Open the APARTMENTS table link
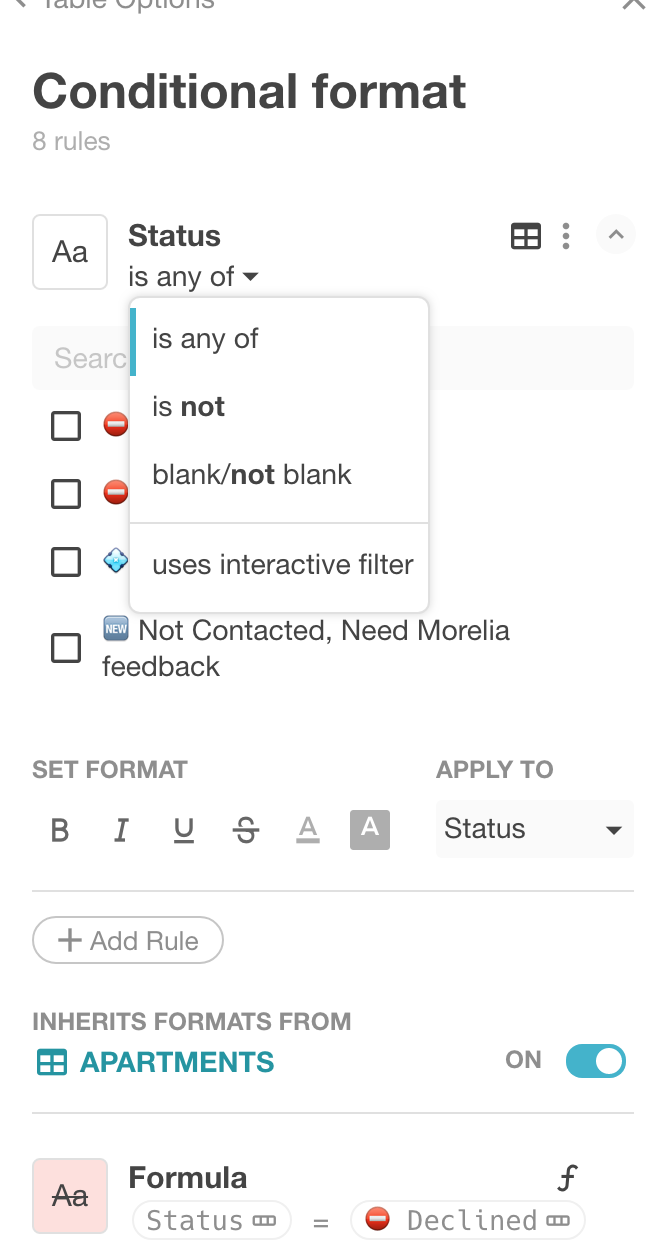Screen dimensions: 658x1258 tap(176, 1062)
